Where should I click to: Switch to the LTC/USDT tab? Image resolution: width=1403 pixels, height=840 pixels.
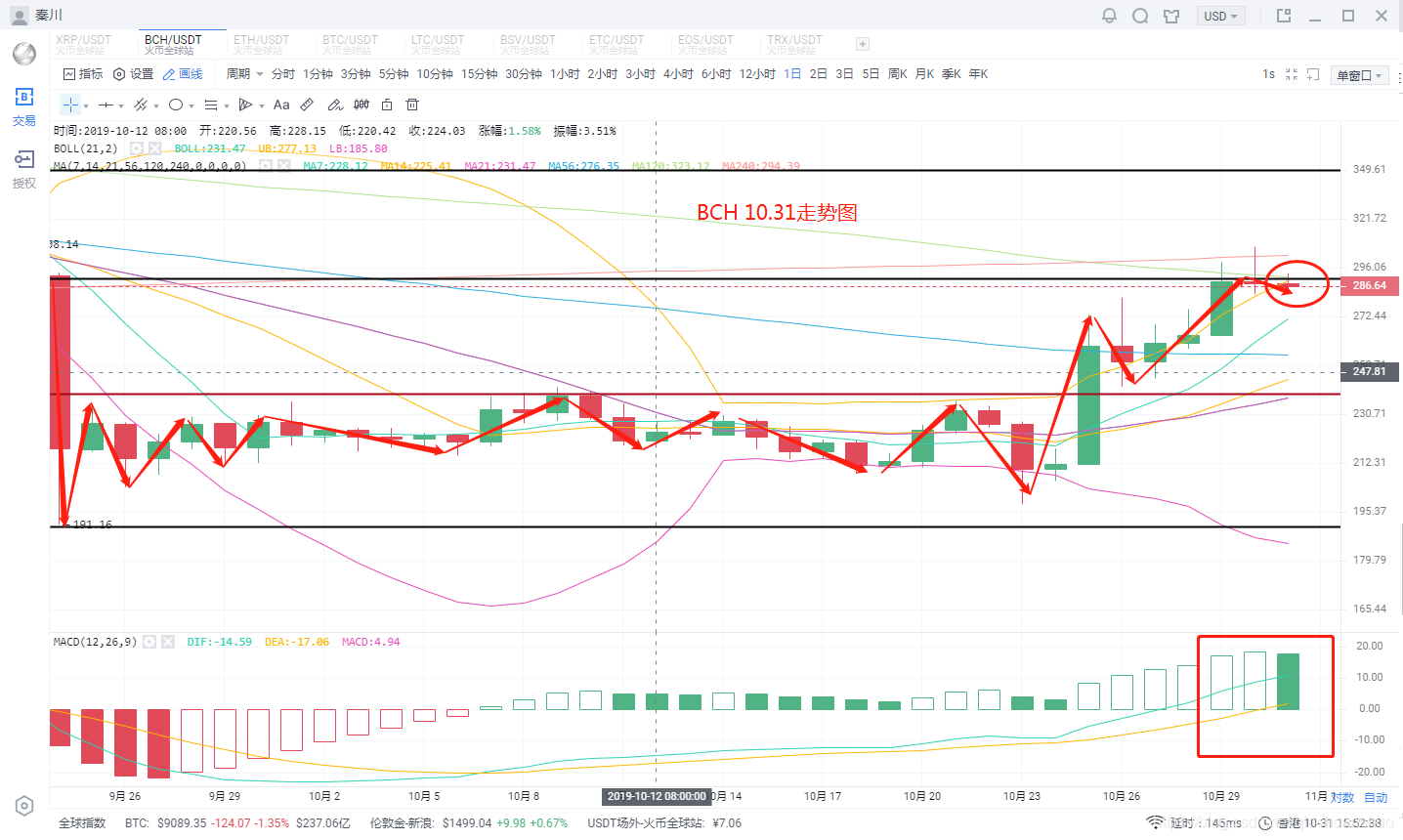(x=439, y=44)
